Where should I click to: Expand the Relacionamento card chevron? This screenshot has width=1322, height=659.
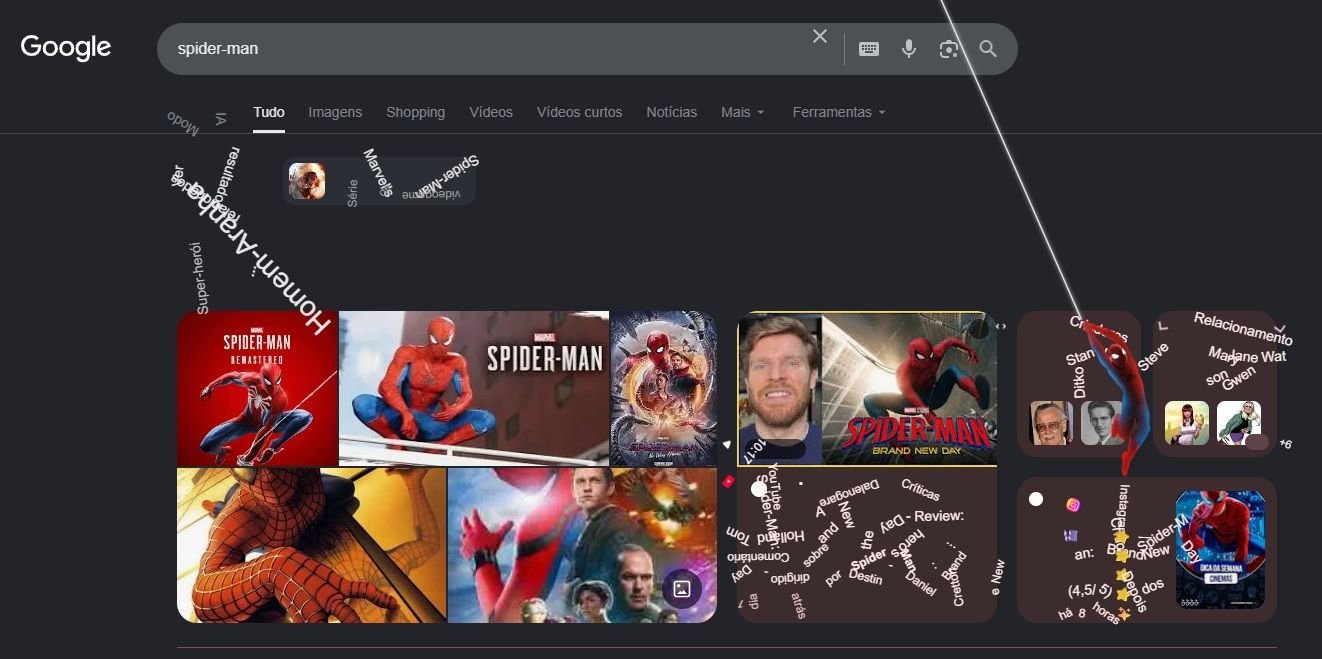tap(1281, 328)
